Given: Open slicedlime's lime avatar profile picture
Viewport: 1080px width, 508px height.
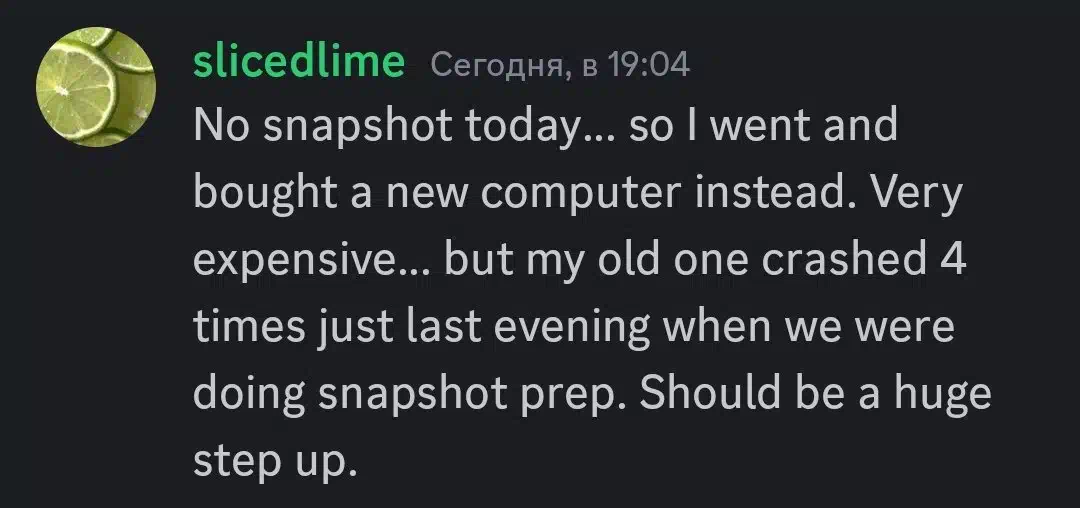Looking at the screenshot, I should (96, 87).
